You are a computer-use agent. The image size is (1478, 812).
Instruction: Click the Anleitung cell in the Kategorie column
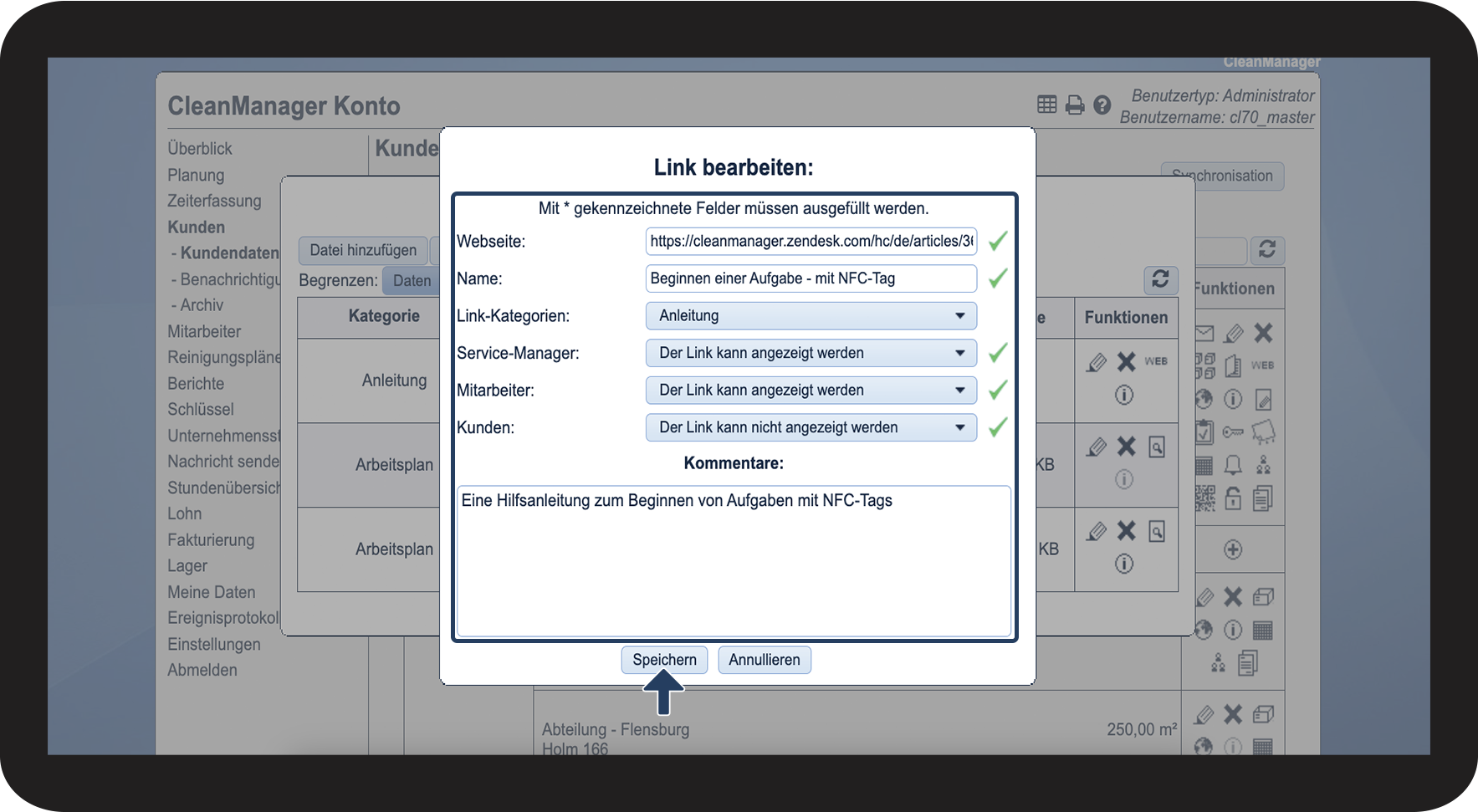click(394, 380)
